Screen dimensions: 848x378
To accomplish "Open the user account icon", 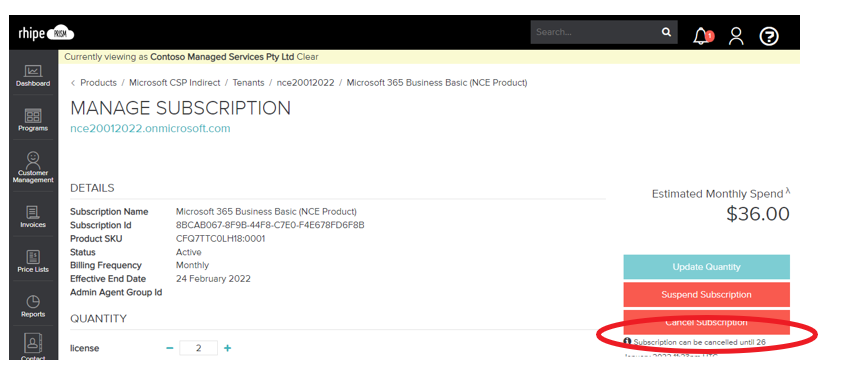I will [736, 36].
